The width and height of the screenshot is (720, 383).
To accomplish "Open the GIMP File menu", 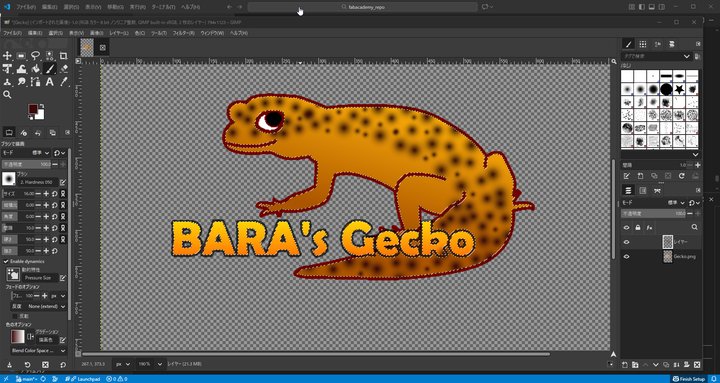I will [x=12, y=34].
